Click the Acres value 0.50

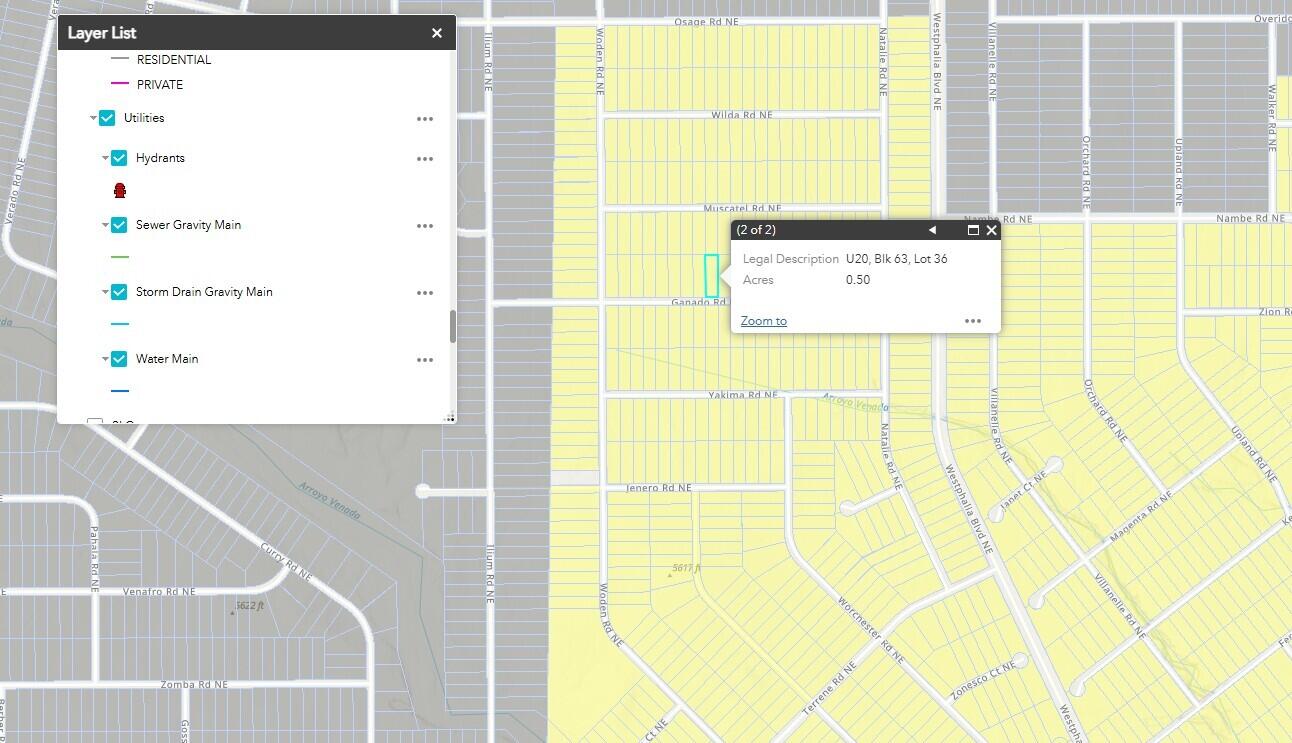(x=858, y=280)
